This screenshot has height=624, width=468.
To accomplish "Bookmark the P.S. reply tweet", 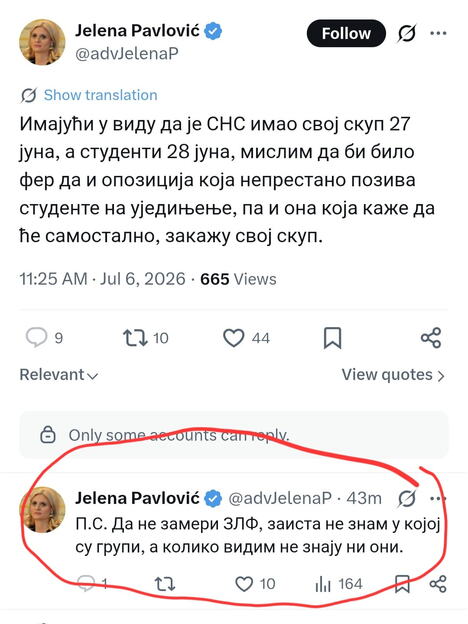I will pyautogui.click(x=402, y=584).
